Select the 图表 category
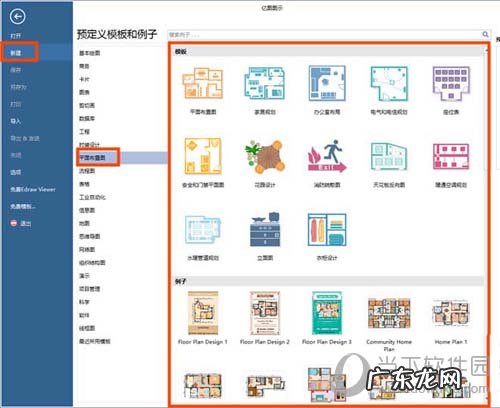500x408 pixels. point(84,92)
